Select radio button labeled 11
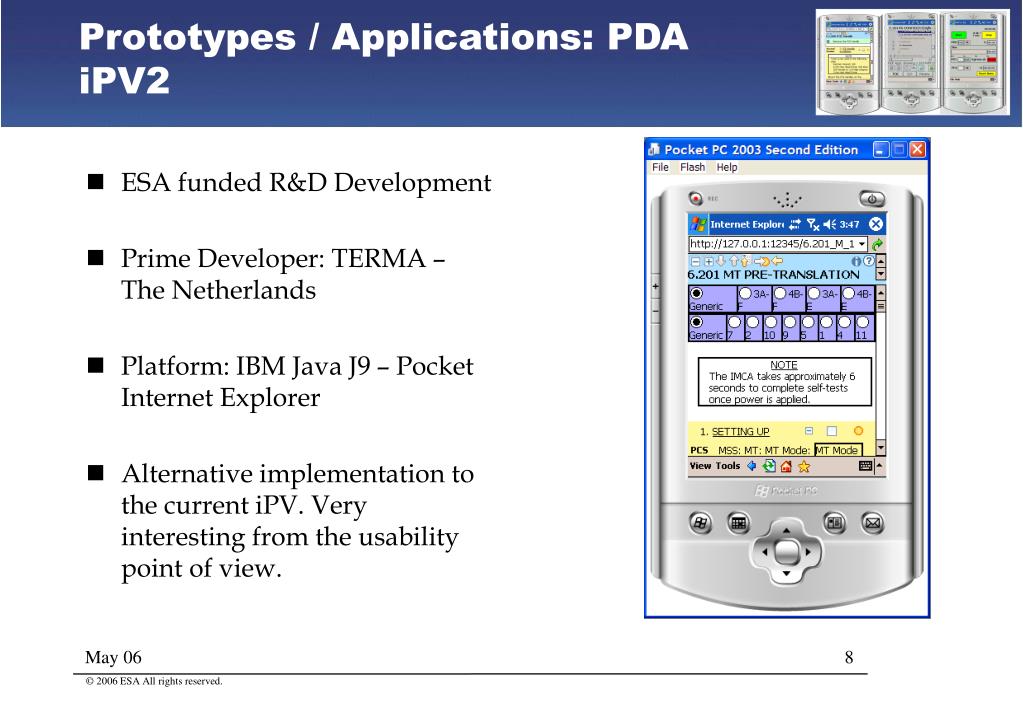 point(863,322)
